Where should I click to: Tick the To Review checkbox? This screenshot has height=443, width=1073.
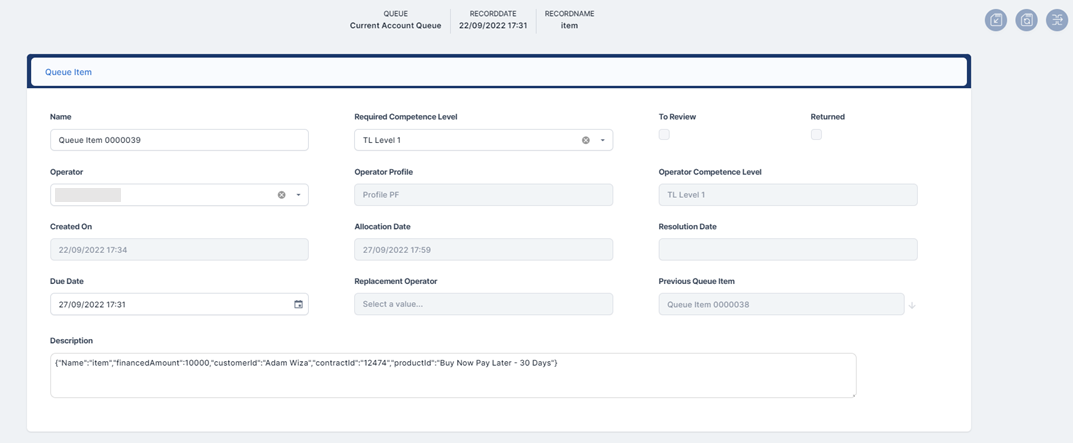coord(664,134)
